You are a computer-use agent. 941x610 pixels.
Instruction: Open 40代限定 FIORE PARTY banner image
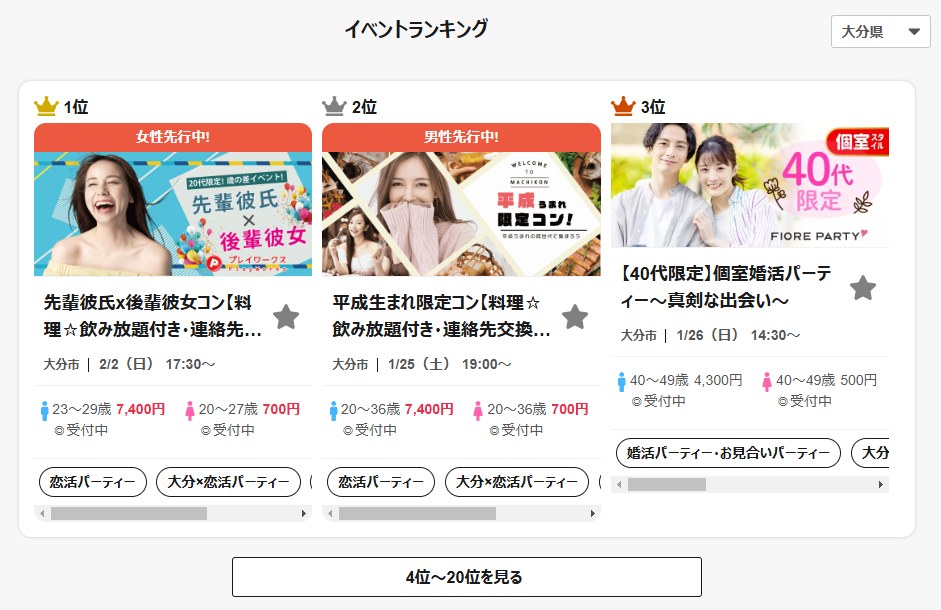click(750, 185)
